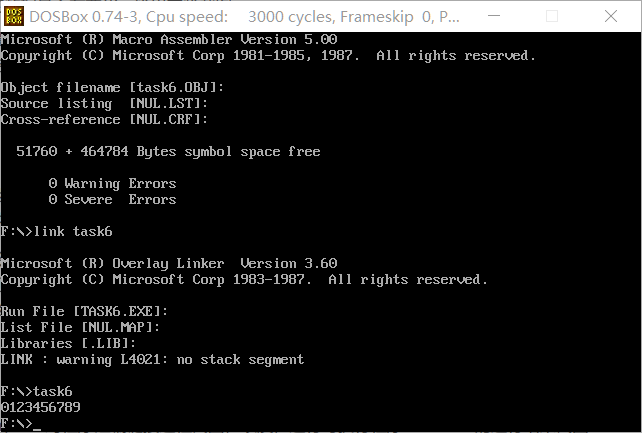The image size is (642, 433).
Task: Click the '0 Severe Errors' line
Action: (x=112, y=200)
